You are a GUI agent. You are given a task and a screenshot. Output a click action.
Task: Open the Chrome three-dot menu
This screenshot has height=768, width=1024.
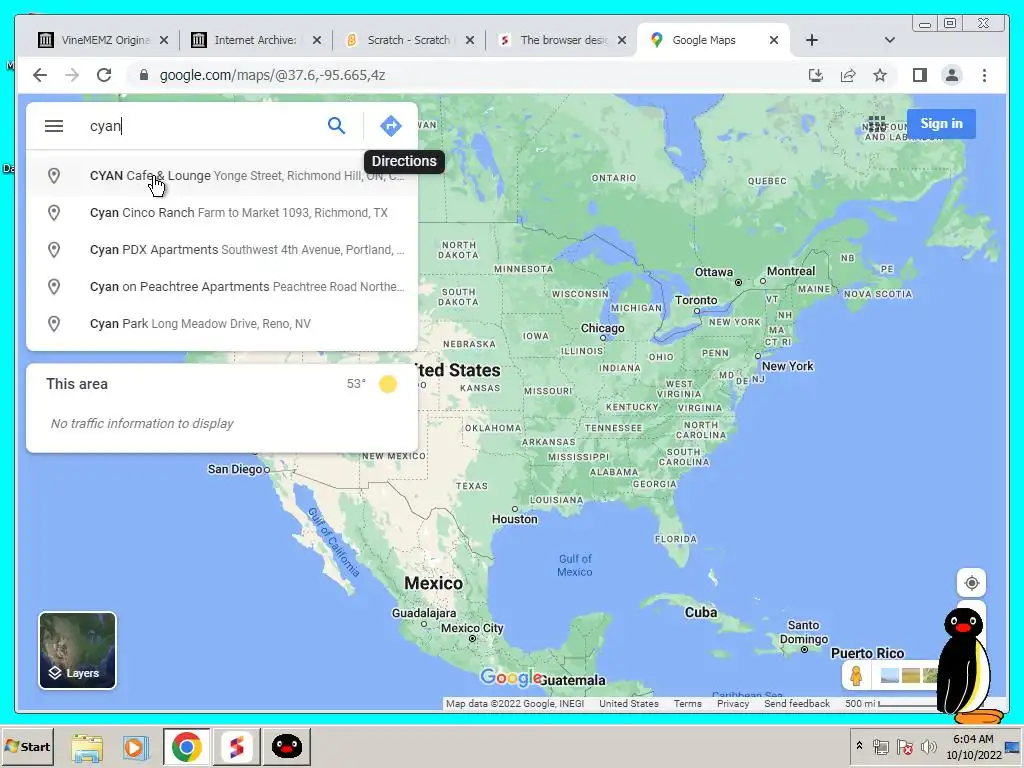pyautogui.click(x=984, y=75)
